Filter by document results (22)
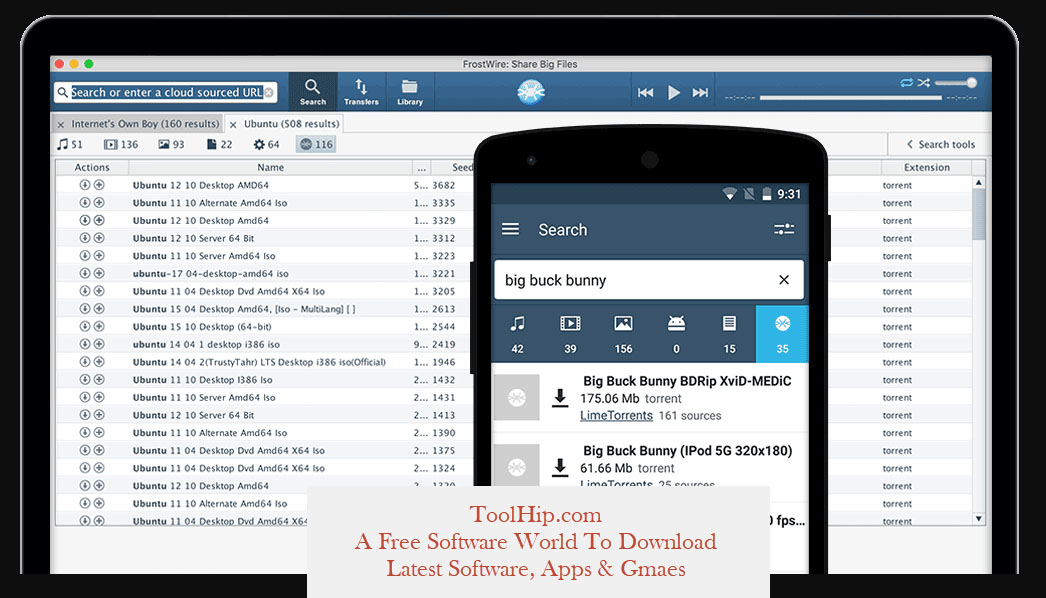Image resolution: width=1046 pixels, height=598 pixels. tap(219, 144)
